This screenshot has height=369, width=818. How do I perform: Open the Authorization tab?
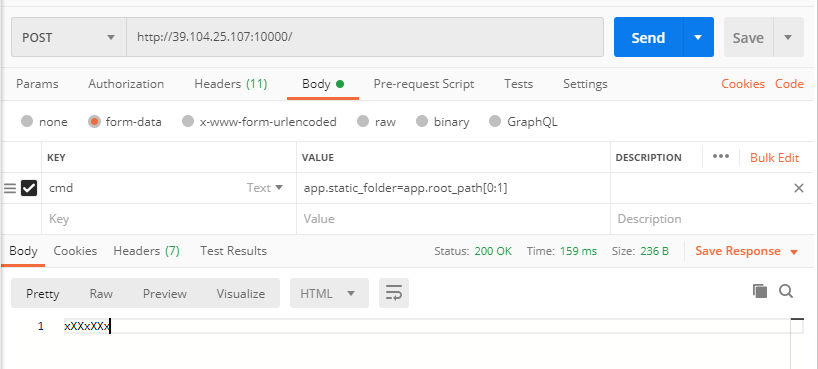[x=126, y=84]
